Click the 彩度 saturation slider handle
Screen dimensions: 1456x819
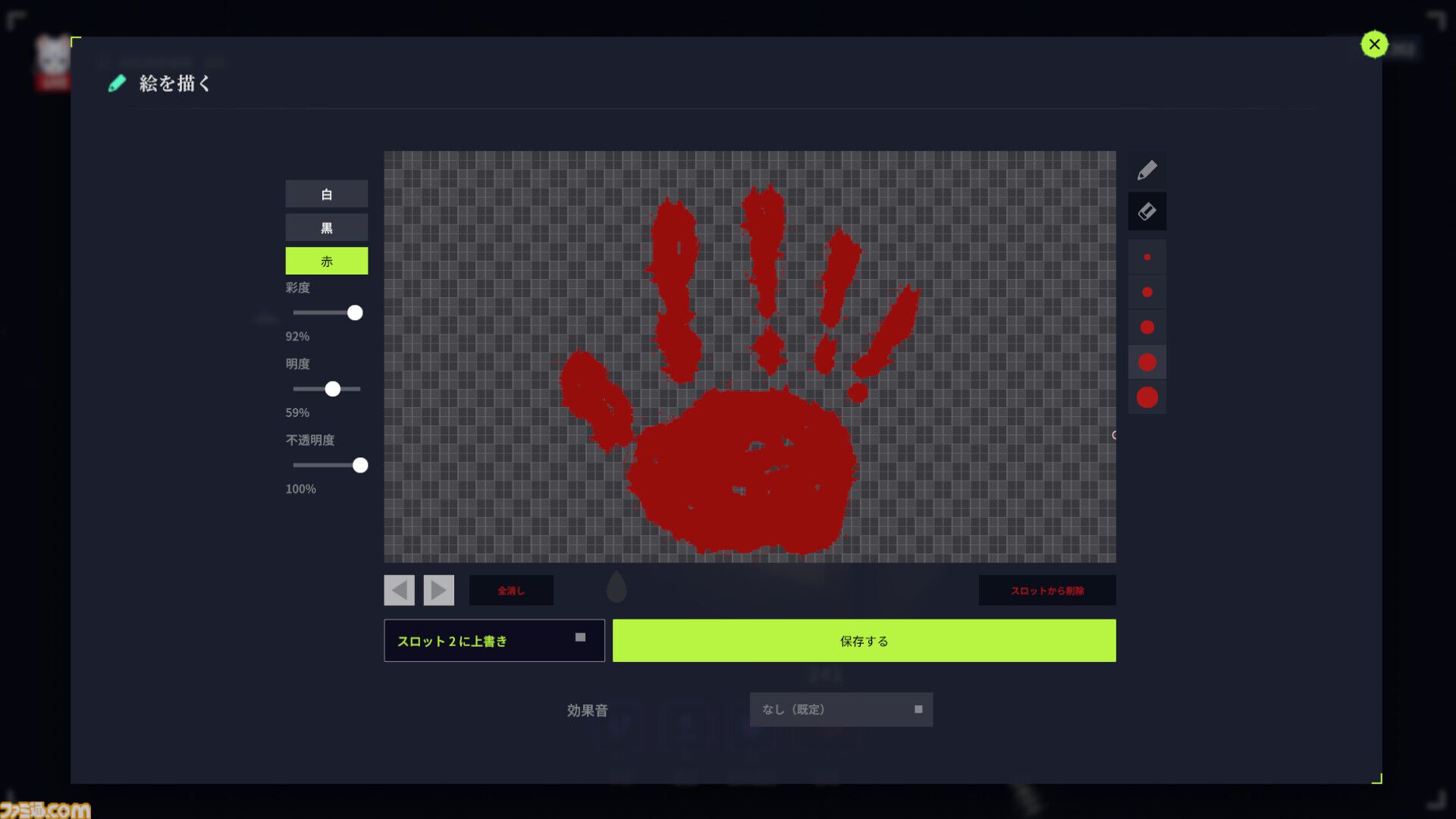click(355, 312)
